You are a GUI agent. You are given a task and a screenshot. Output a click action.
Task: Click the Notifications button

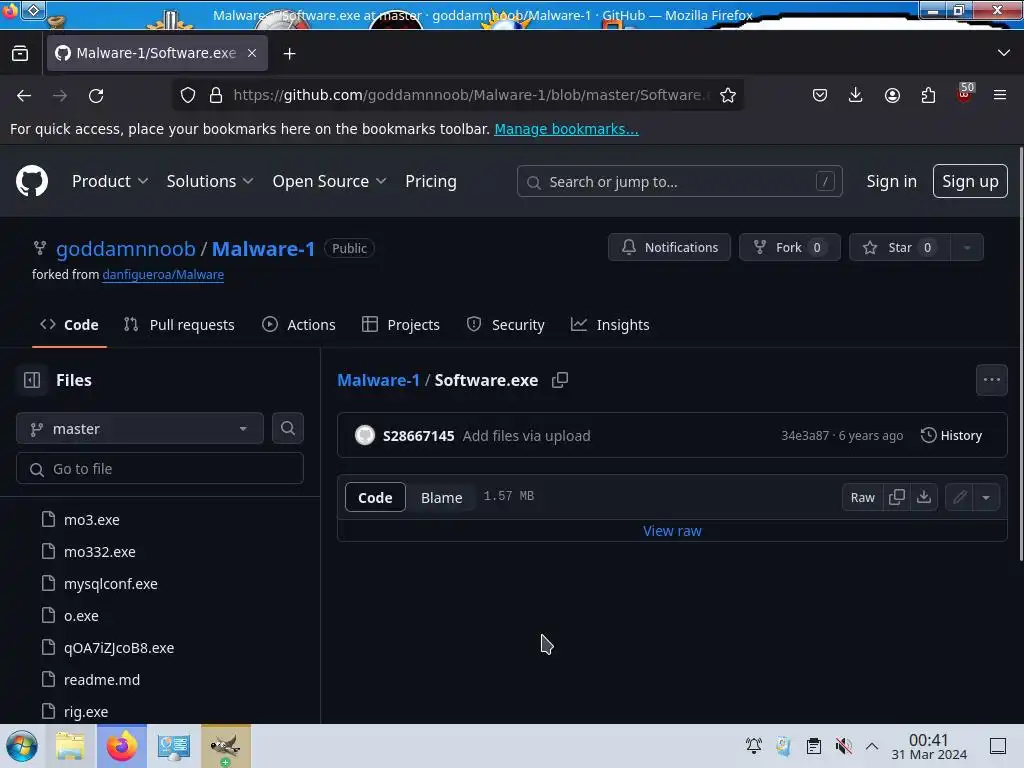pos(669,248)
